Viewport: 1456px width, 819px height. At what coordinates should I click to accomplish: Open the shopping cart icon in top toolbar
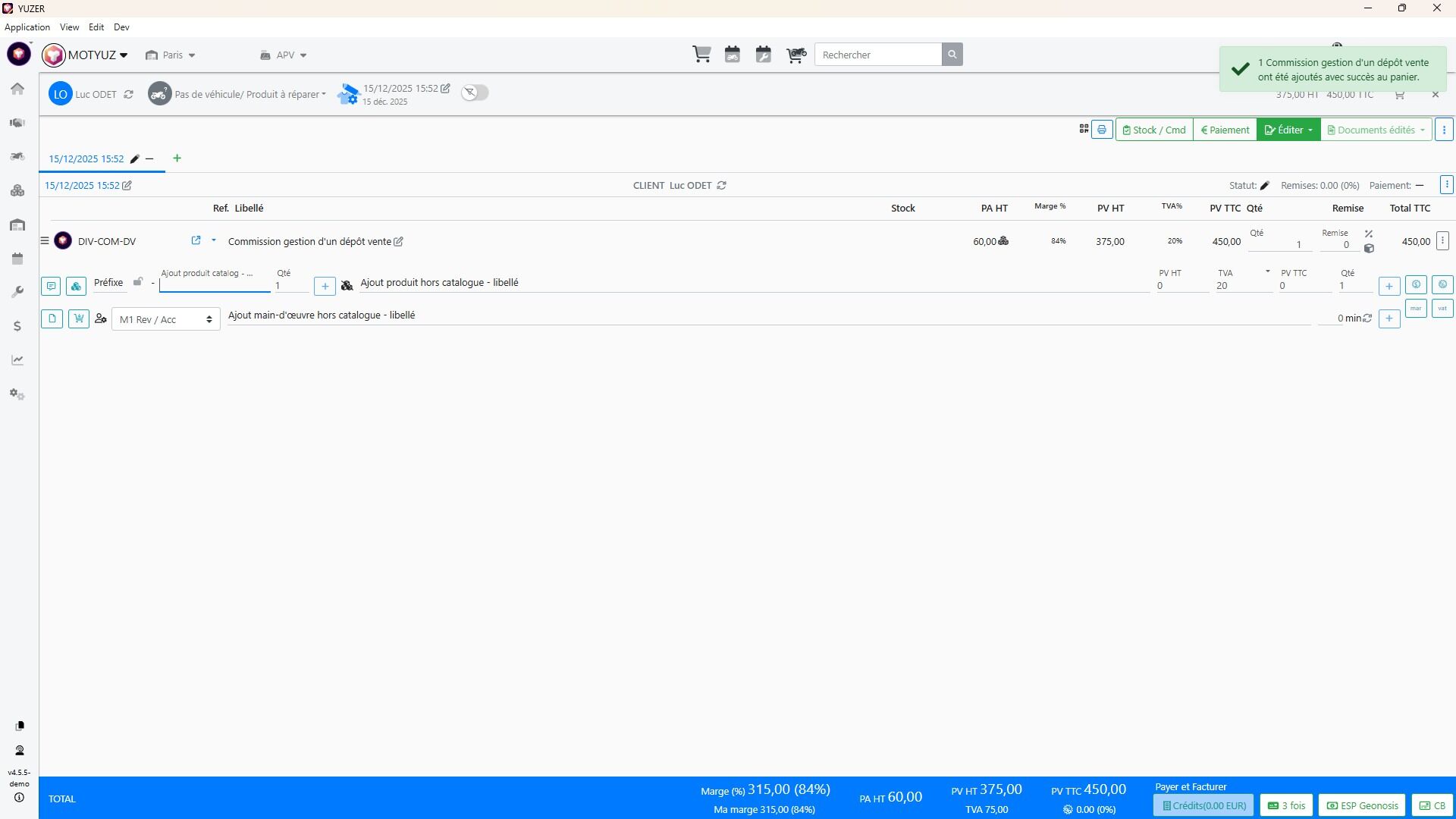coord(701,55)
